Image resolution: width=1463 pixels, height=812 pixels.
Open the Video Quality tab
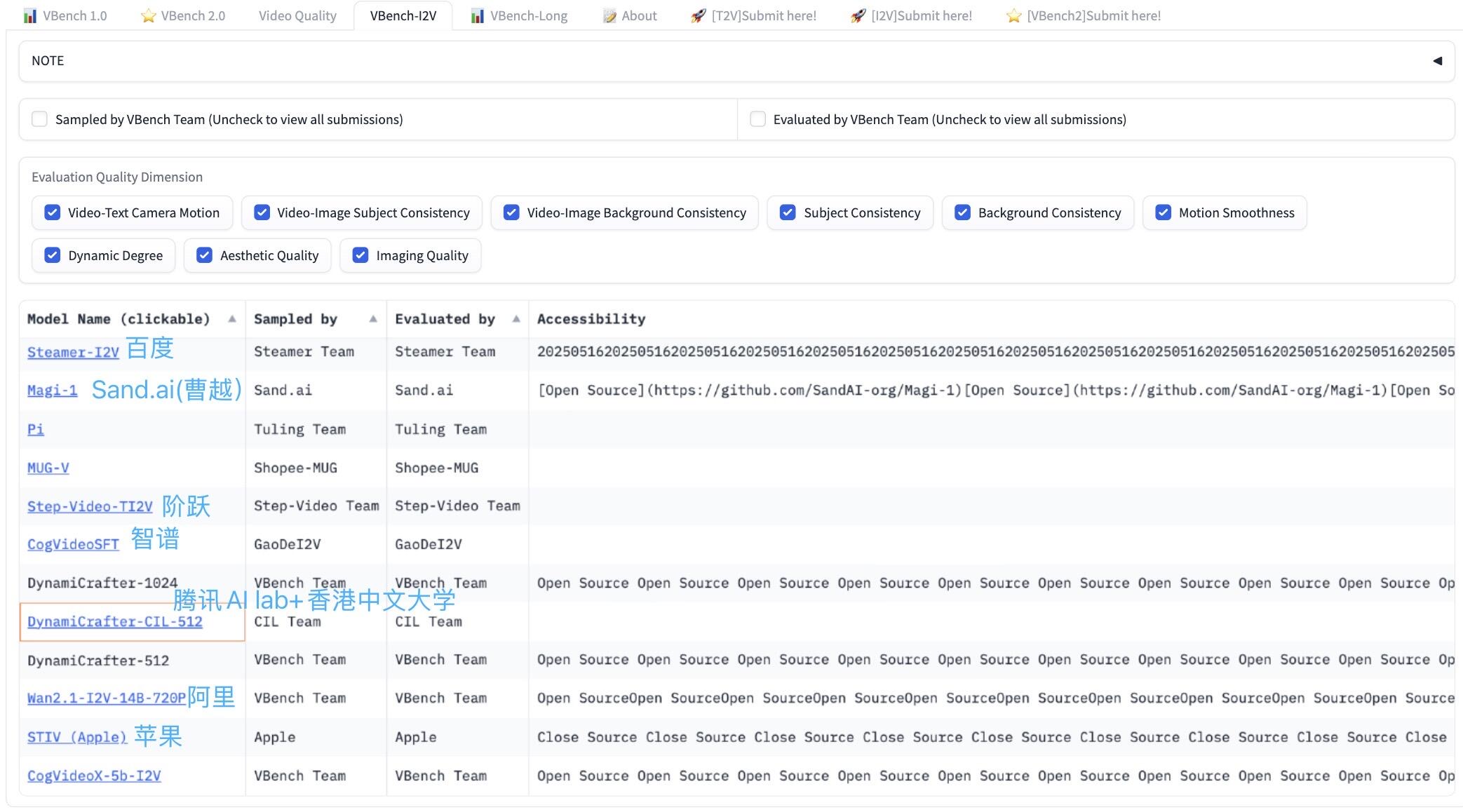point(297,15)
